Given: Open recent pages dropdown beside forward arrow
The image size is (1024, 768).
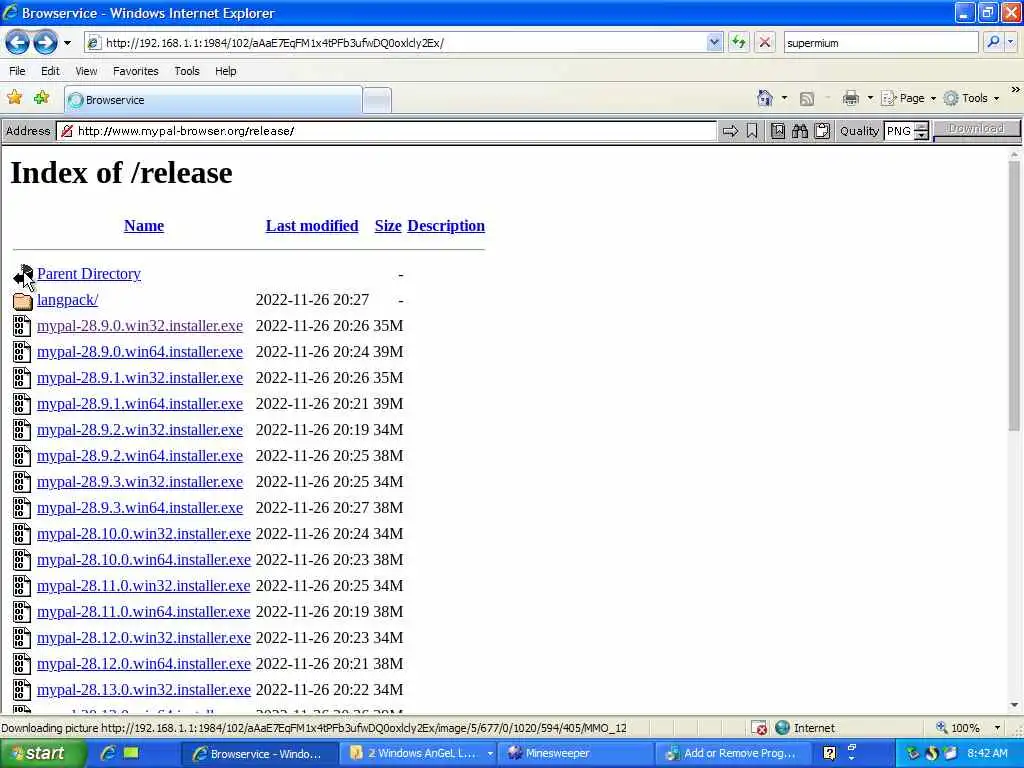Looking at the screenshot, I should pyautogui.click(x=67, y=43).
